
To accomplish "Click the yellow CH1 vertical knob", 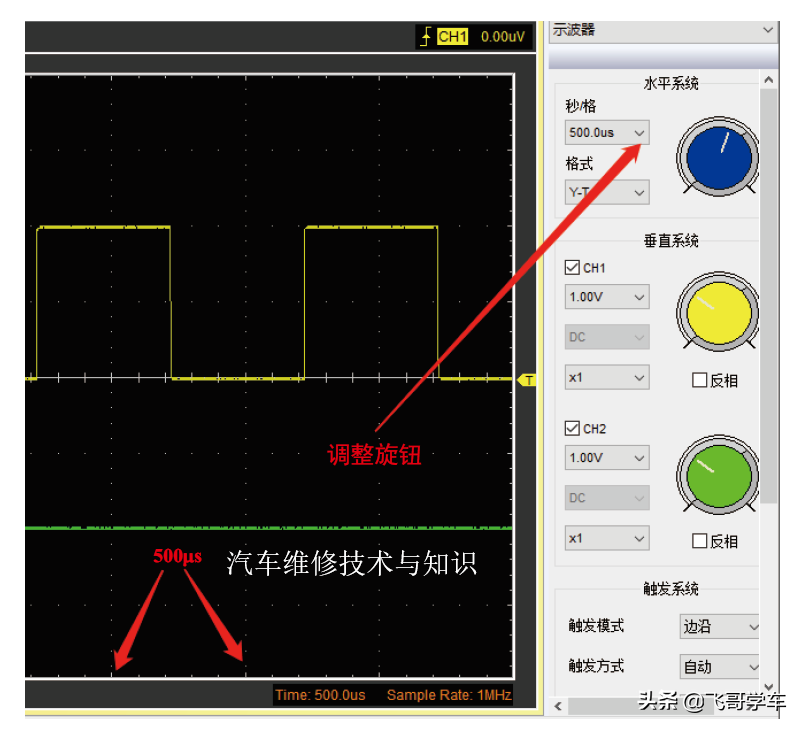I will pos(718,314).
